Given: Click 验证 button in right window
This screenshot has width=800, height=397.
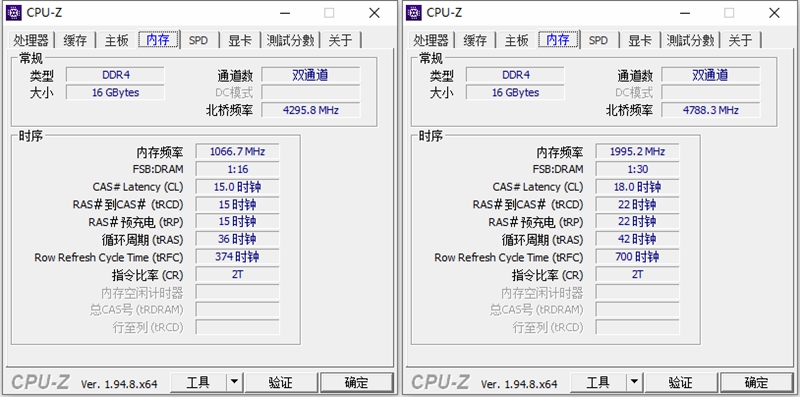Looking at the screenshot, I should [x=680, y=382].
